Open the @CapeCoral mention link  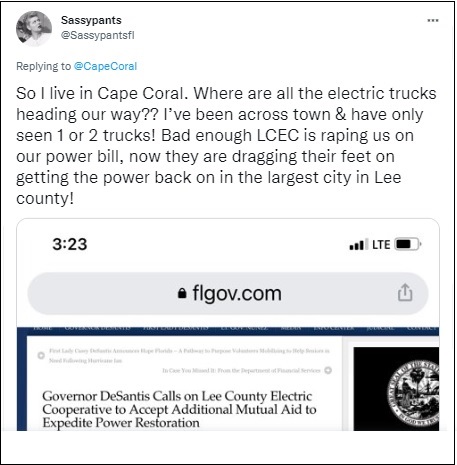(105, 66)
